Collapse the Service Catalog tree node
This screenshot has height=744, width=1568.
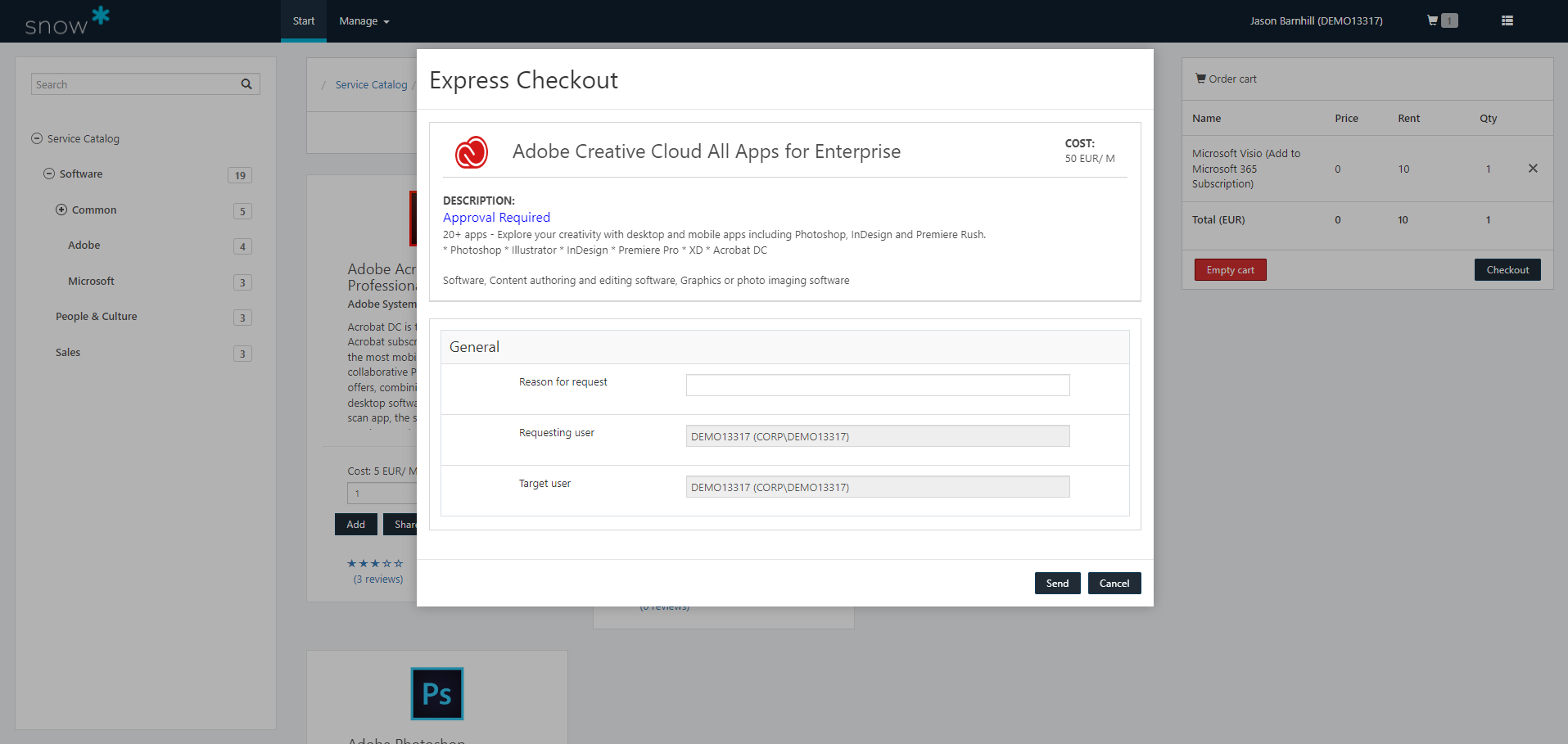(37, 138)
